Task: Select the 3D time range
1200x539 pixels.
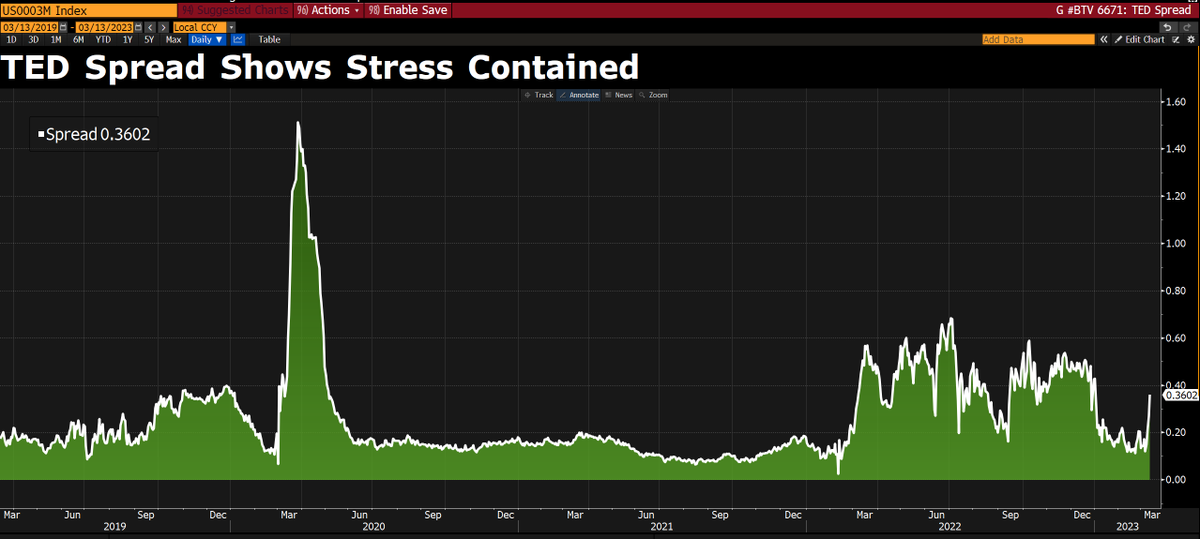Action: [x=34, y=40]
